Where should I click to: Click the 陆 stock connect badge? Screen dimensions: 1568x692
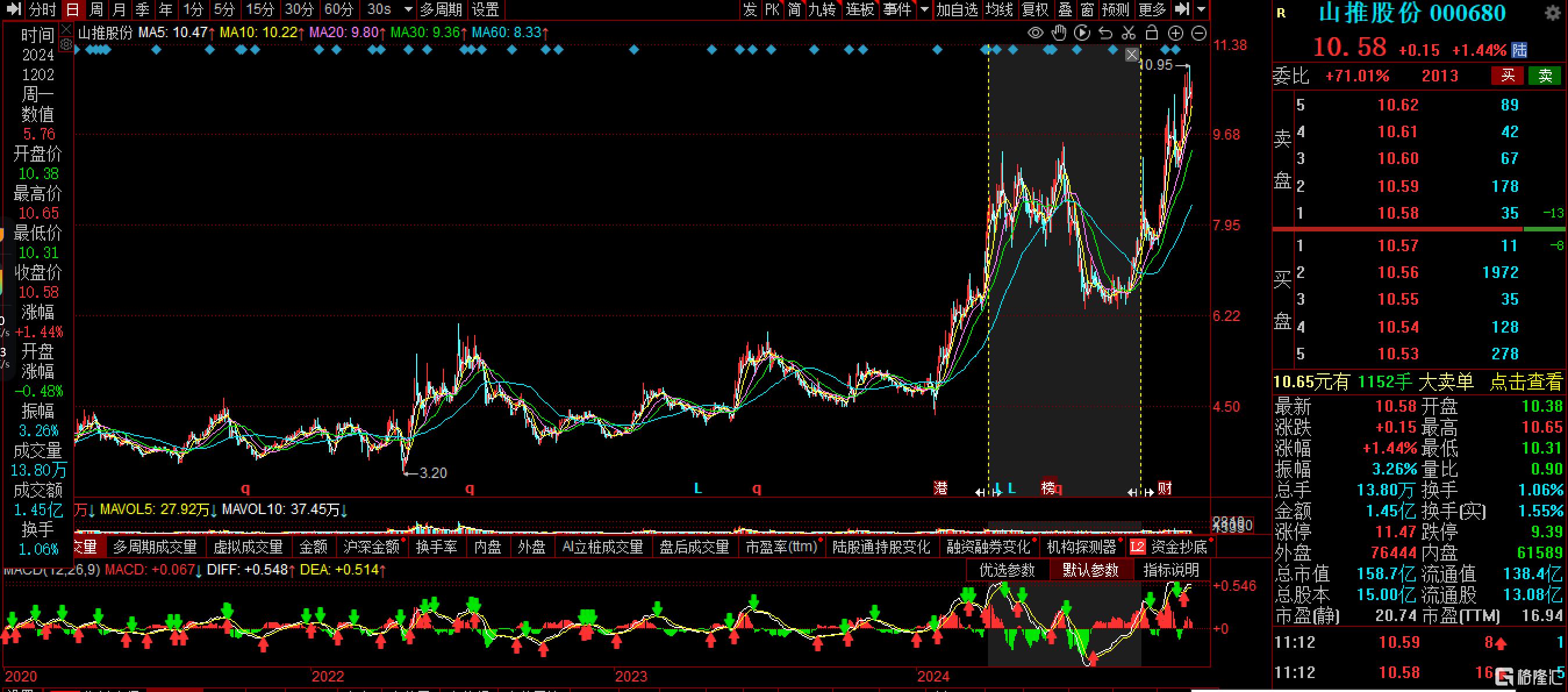tap(1519, 49)
